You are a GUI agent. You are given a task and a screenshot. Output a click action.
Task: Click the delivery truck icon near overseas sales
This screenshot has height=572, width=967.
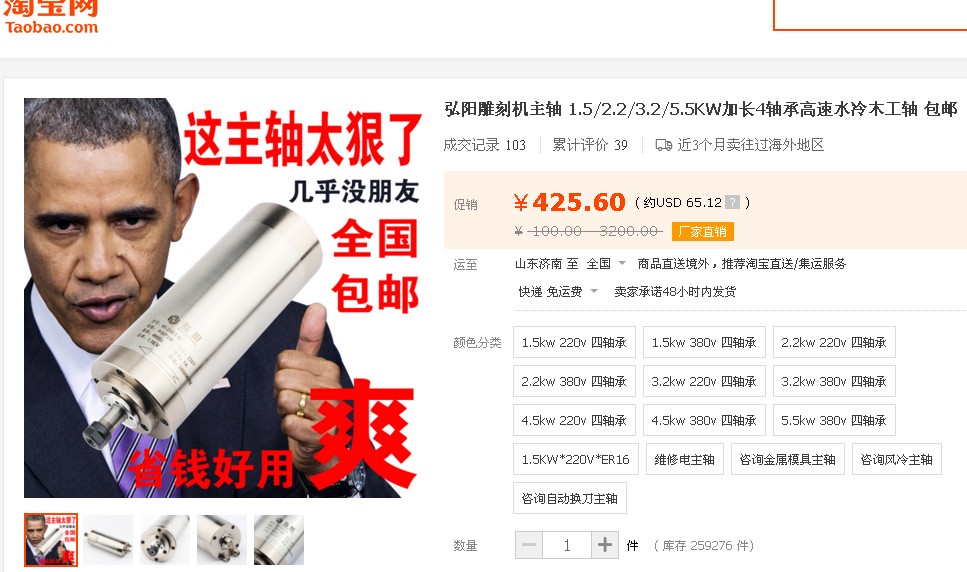(x=664, y=145)
